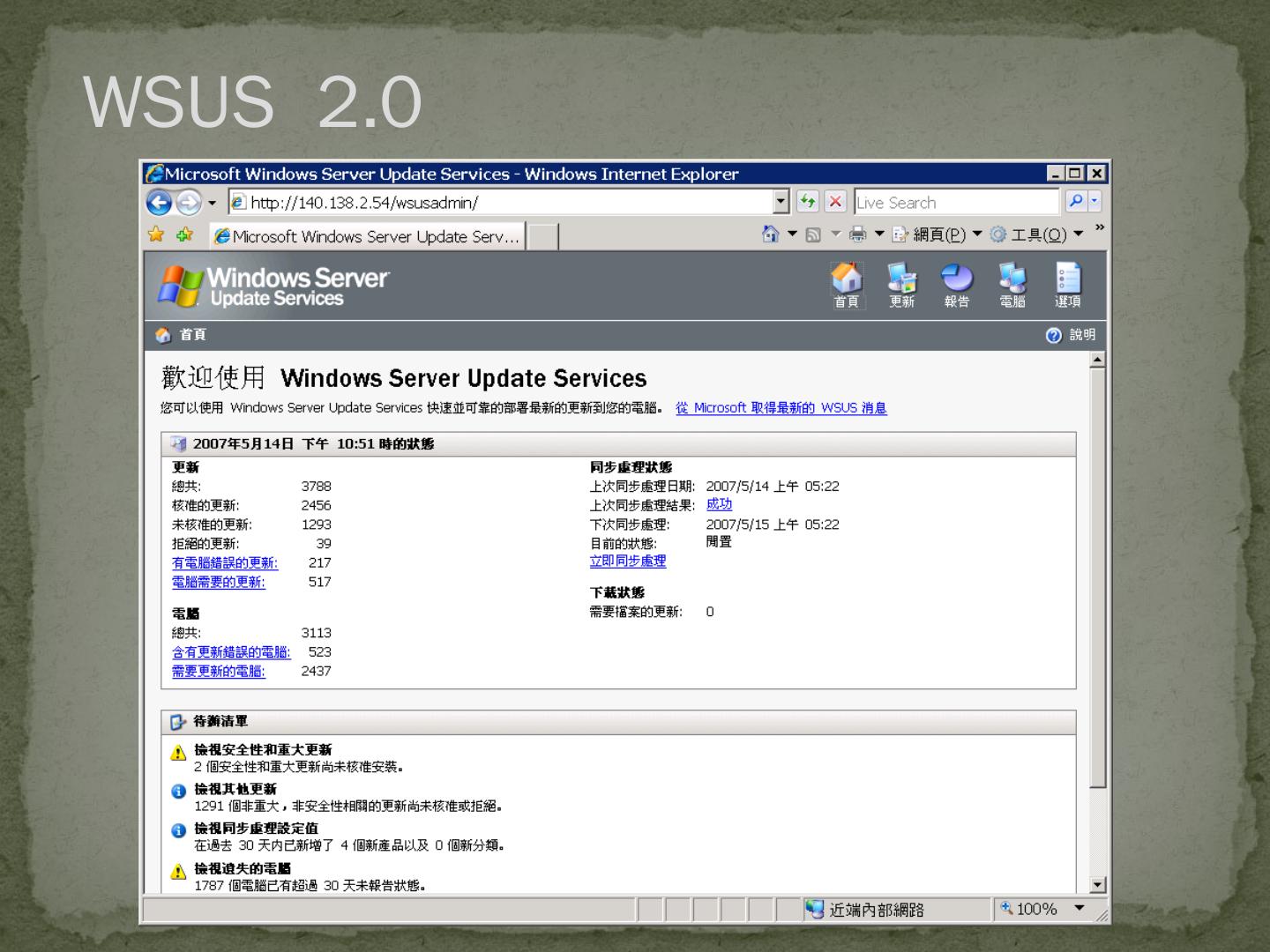Expand the 100% zoom level dropdown
The image size is (1270, 952).
pos(1079,909)
